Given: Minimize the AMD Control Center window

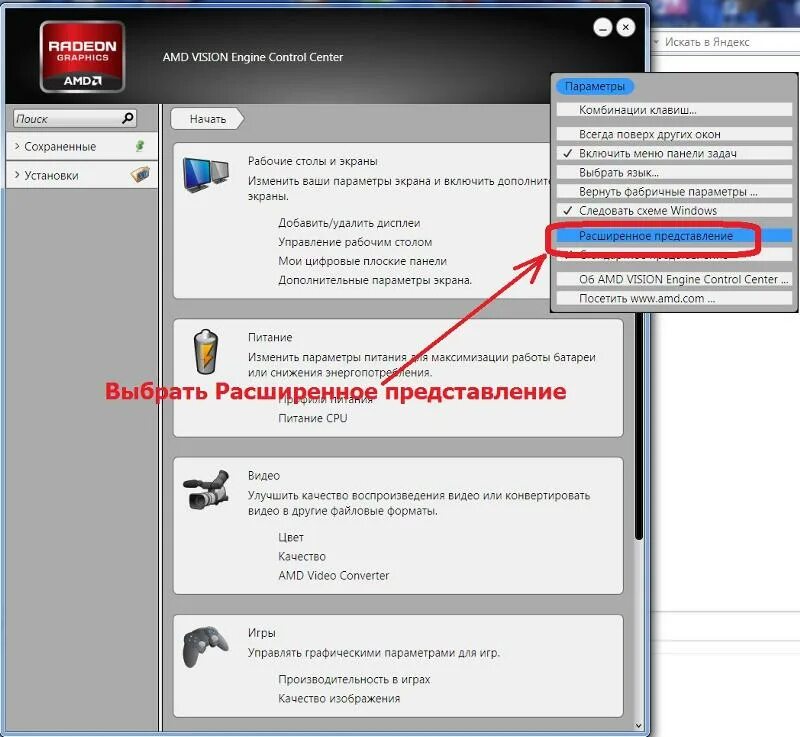Looking at the screenshot, I should point(603,28).
